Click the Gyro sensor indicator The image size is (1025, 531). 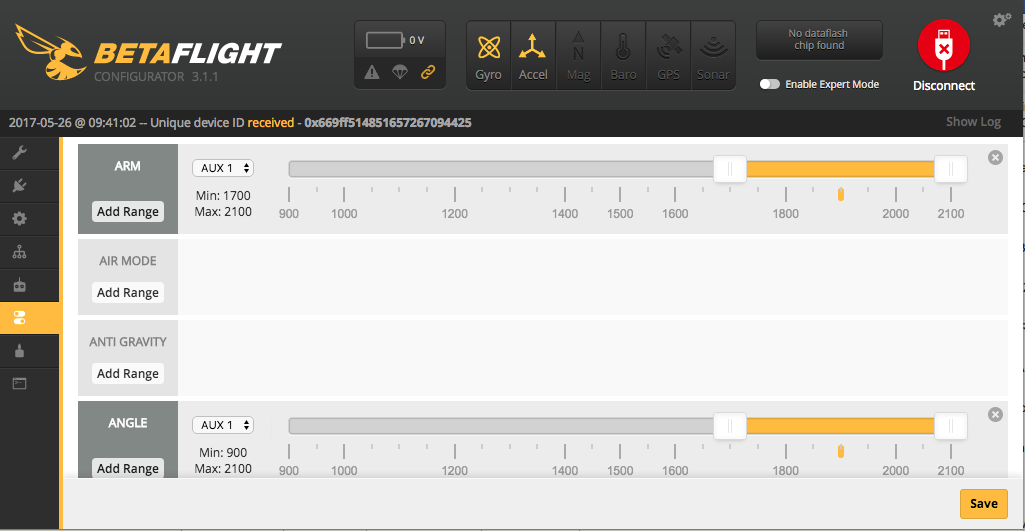pyautogui.click(x=488, y=56)
